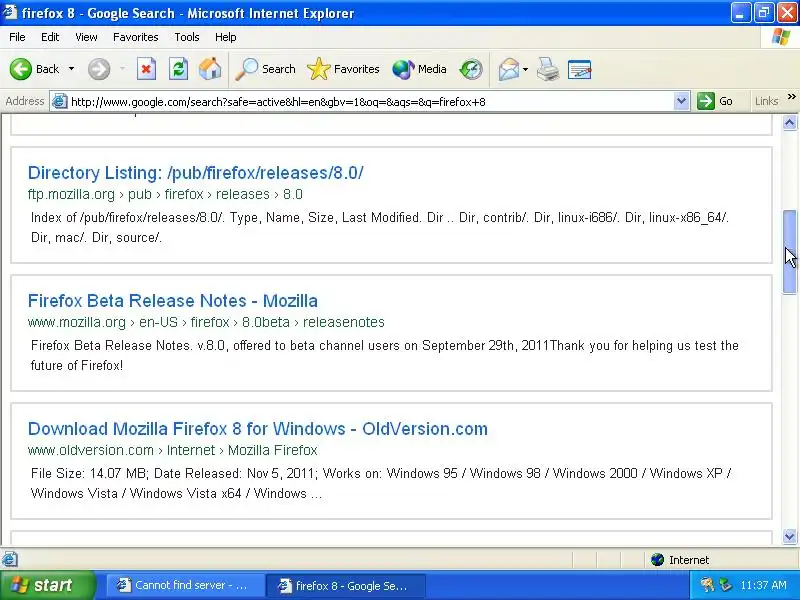This screenshot has height=600, width=800.
Task: Open the Edit menu
Action: (x=50, y=37)
